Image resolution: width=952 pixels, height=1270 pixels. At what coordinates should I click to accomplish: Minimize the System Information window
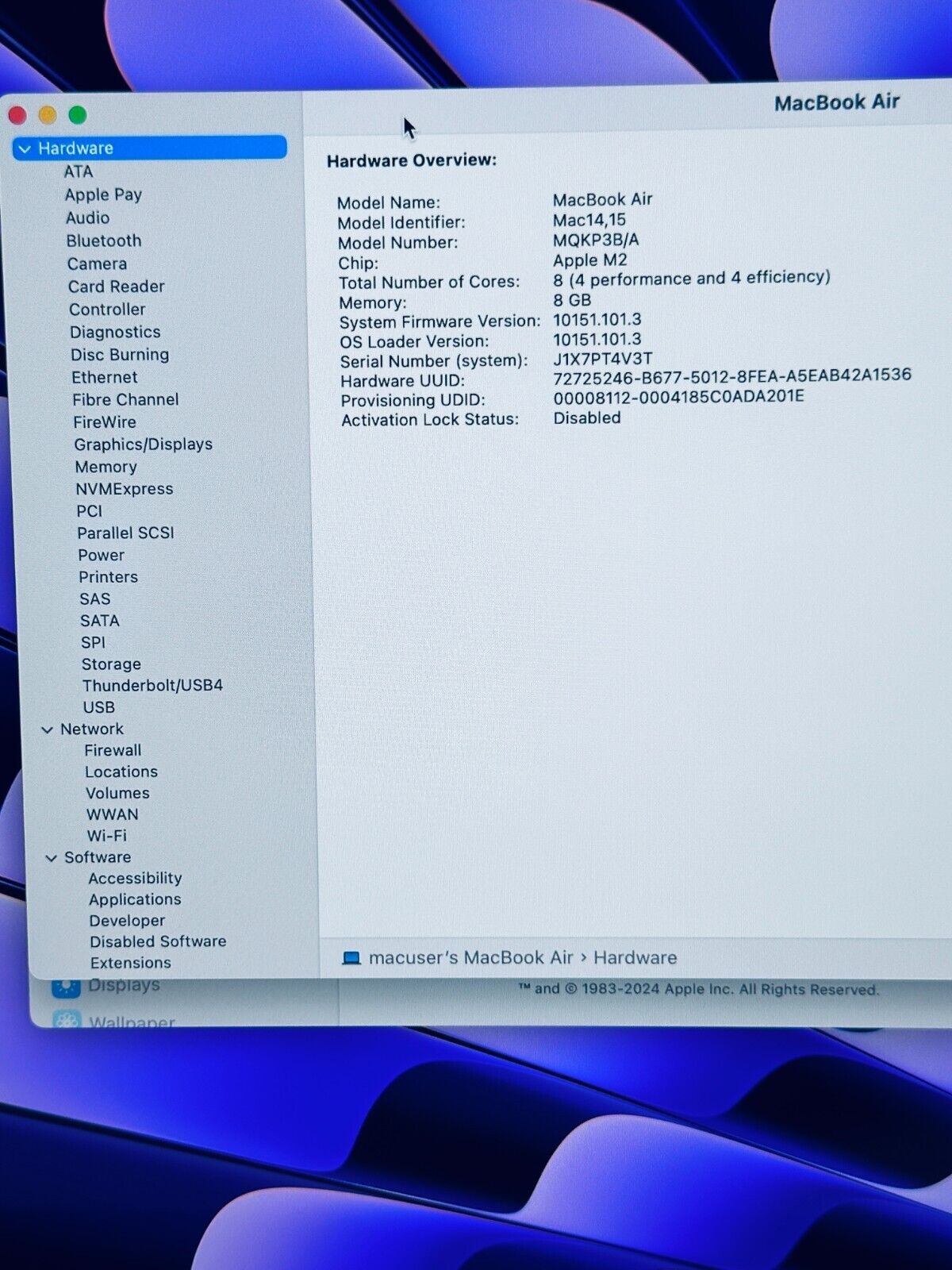click(x=48, y=115)
